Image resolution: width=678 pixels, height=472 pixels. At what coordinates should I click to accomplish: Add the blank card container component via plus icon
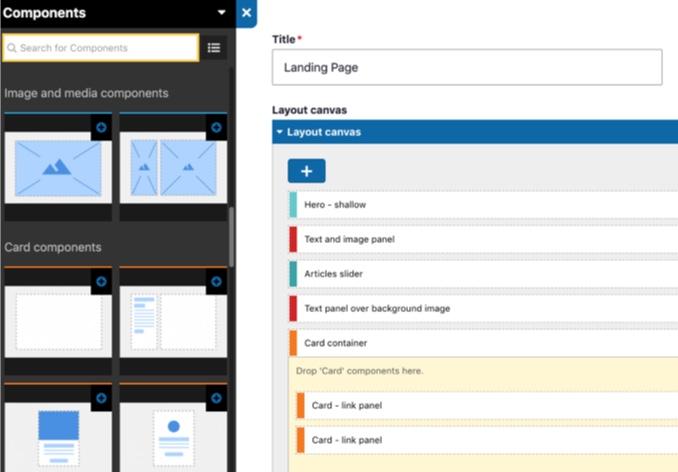coord(101,283)
